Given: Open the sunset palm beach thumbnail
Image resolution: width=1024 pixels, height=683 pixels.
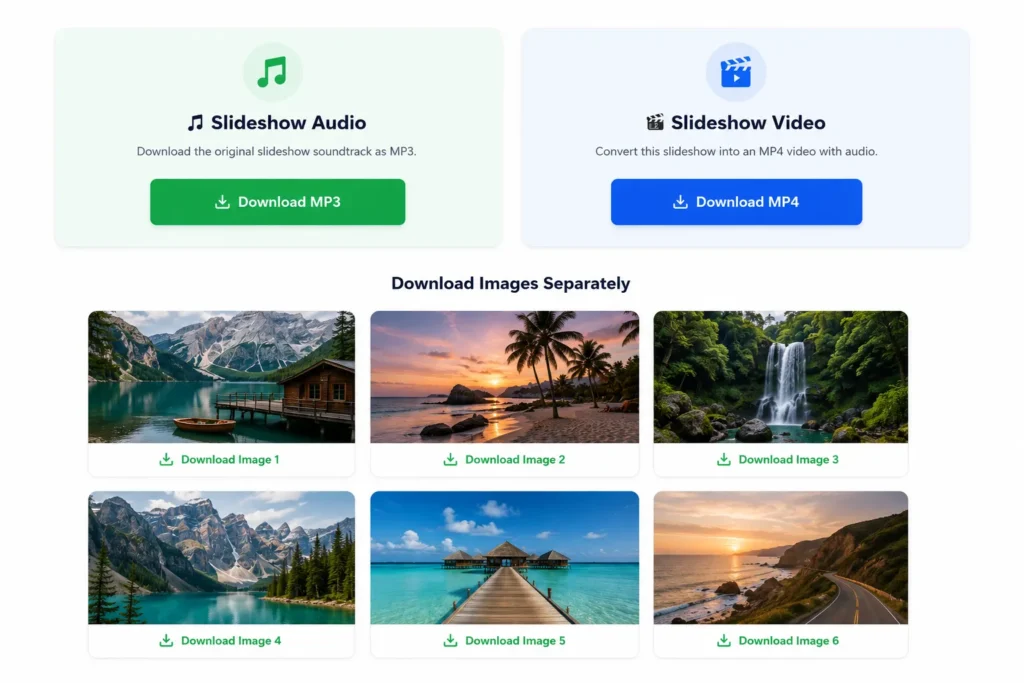Looking at the screenshot, I should click(x=505, y=377).
